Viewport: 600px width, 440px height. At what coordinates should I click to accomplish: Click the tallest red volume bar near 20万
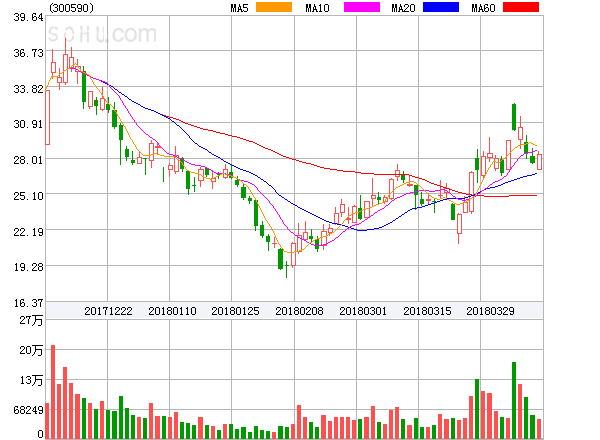(53, 392)
